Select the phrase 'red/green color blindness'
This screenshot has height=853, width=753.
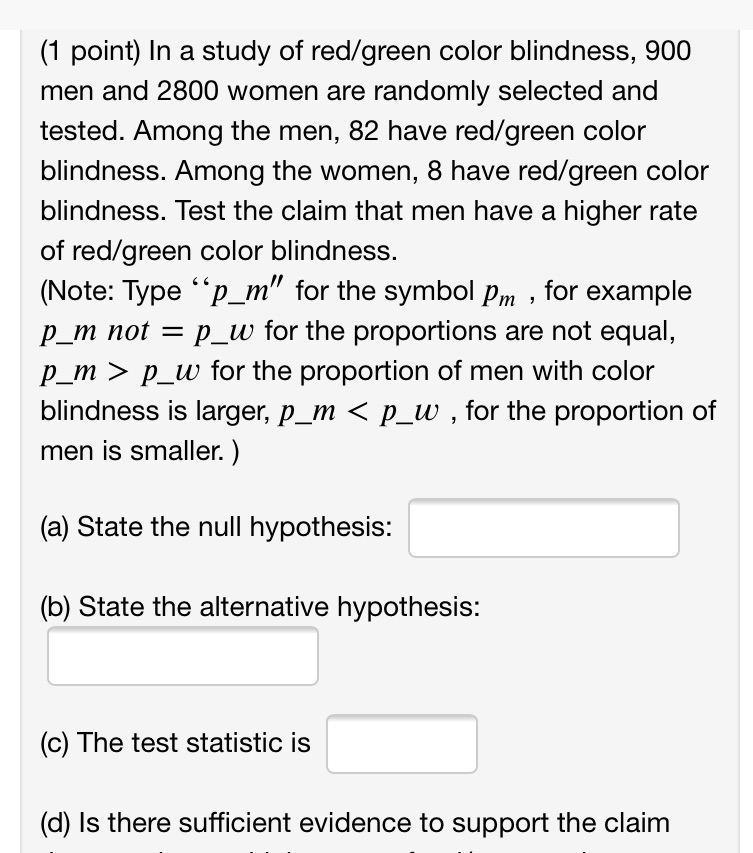coord(460,50)
